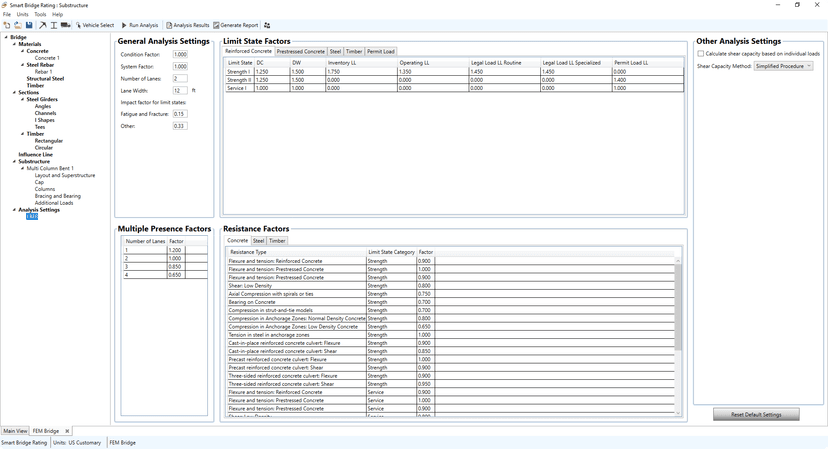Click the Save disk icon

pyautogui.click(x=29, y=25)
